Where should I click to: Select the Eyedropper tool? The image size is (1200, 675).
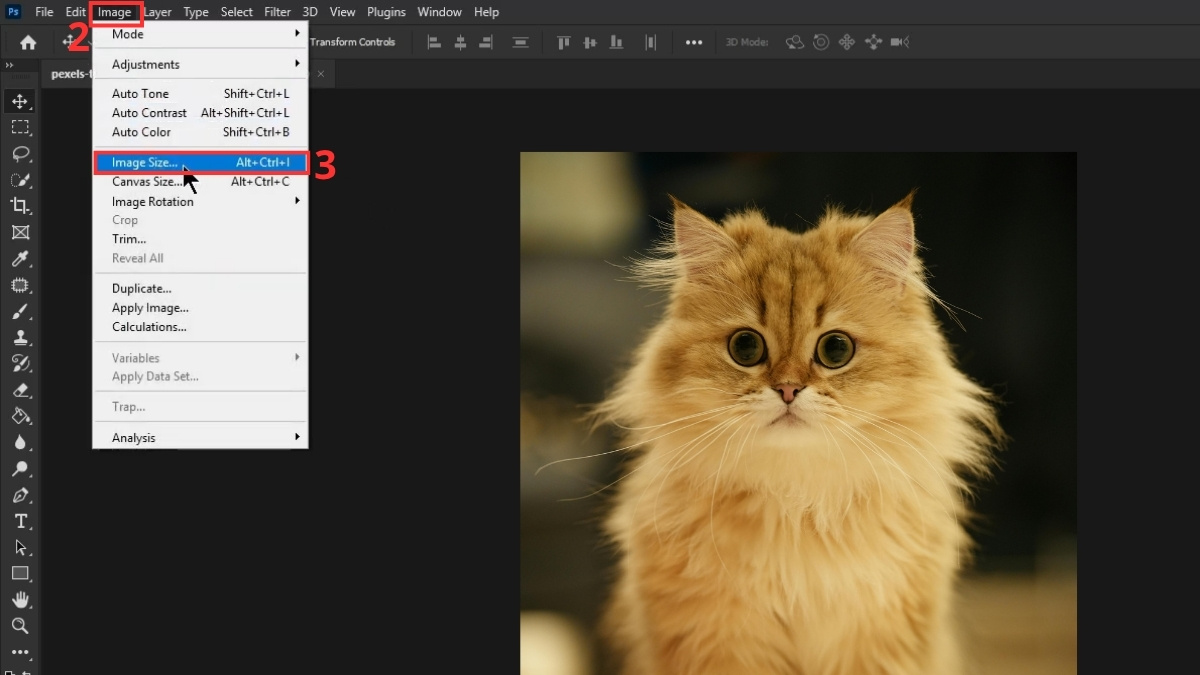(20, 259)
